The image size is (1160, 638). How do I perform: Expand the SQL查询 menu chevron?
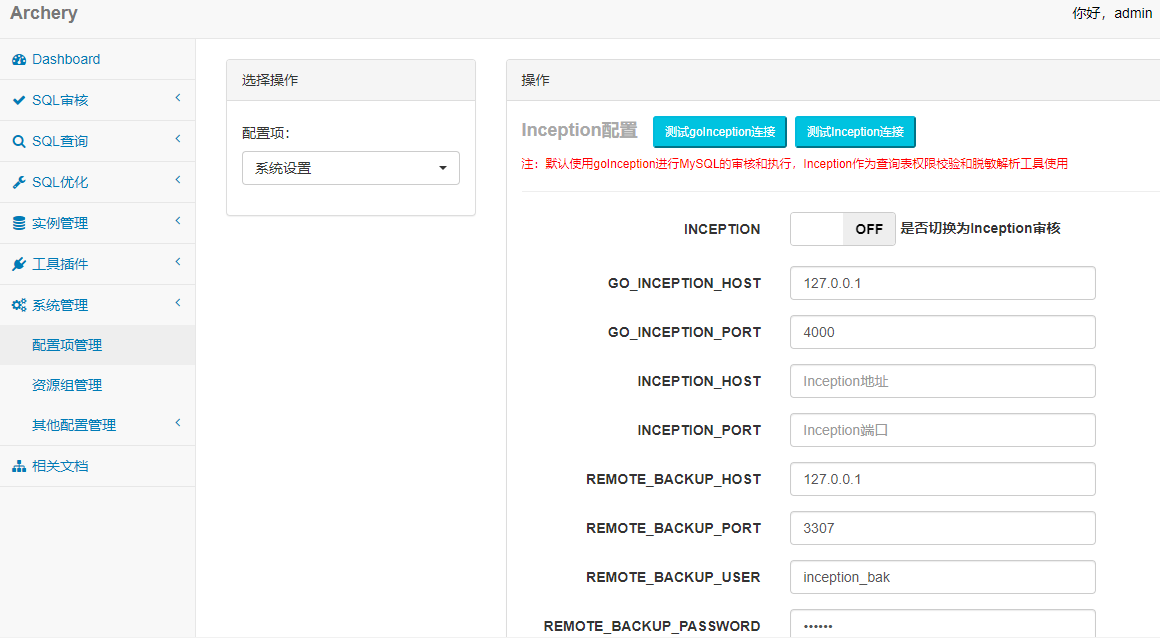[x=178, y=138]
